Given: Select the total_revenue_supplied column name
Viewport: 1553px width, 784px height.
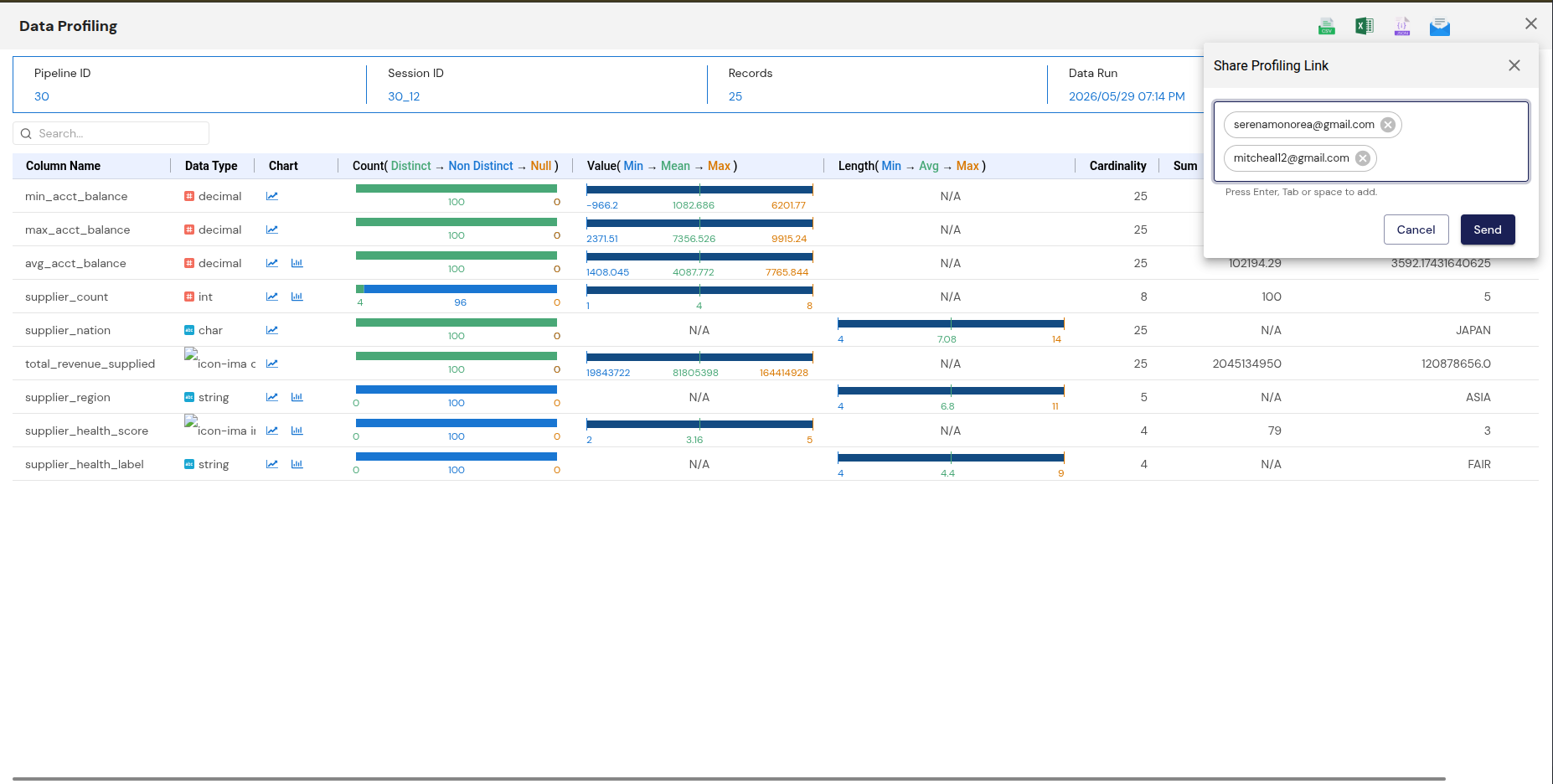Looking at the screenshot, I should point(90,364).
